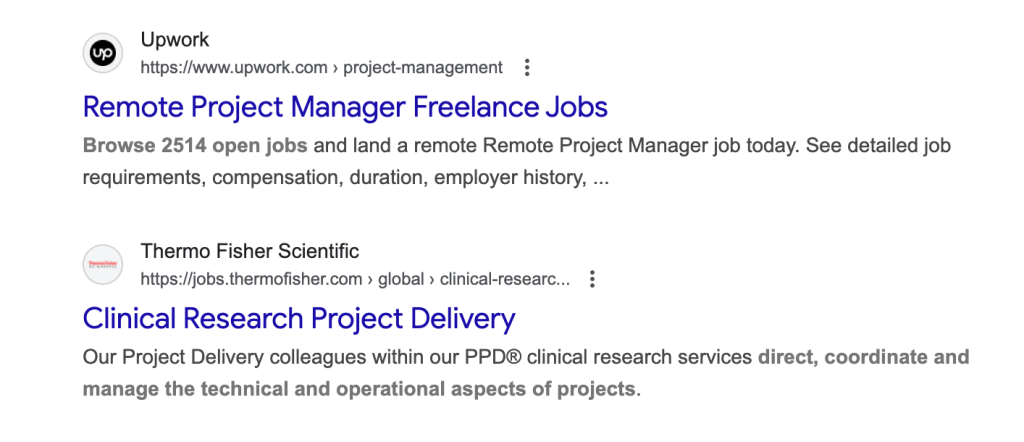Open the Thermo Fisher result's three-dot options
This screenshot has width=1024, height=442.
593,279
